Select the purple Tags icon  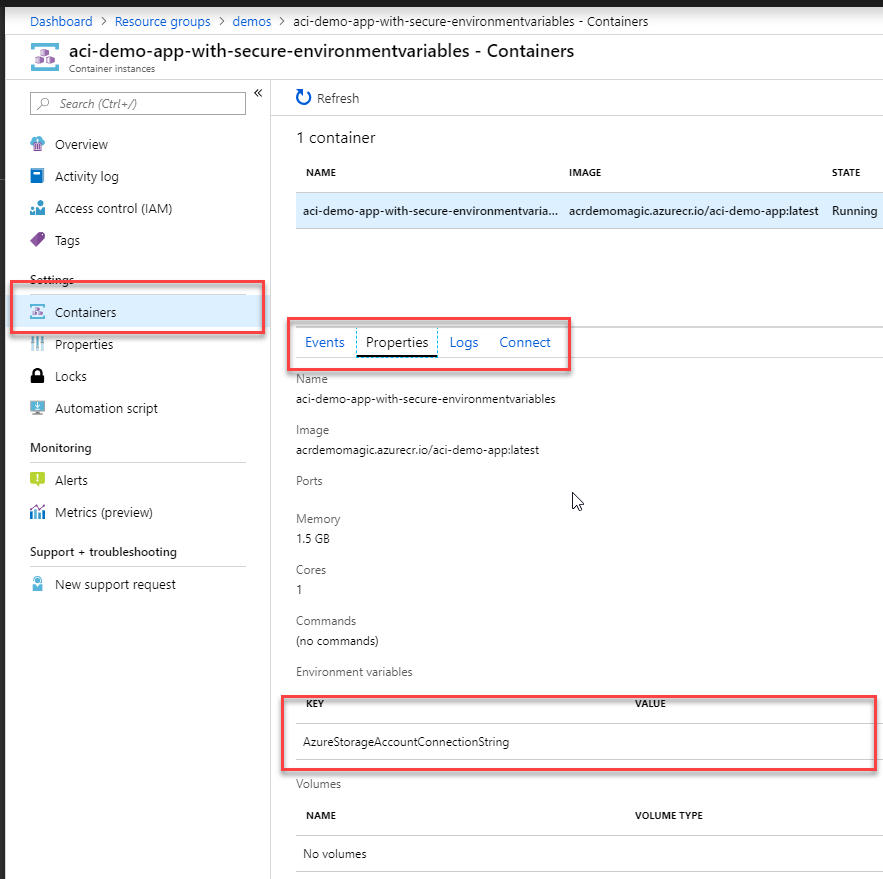38,240
